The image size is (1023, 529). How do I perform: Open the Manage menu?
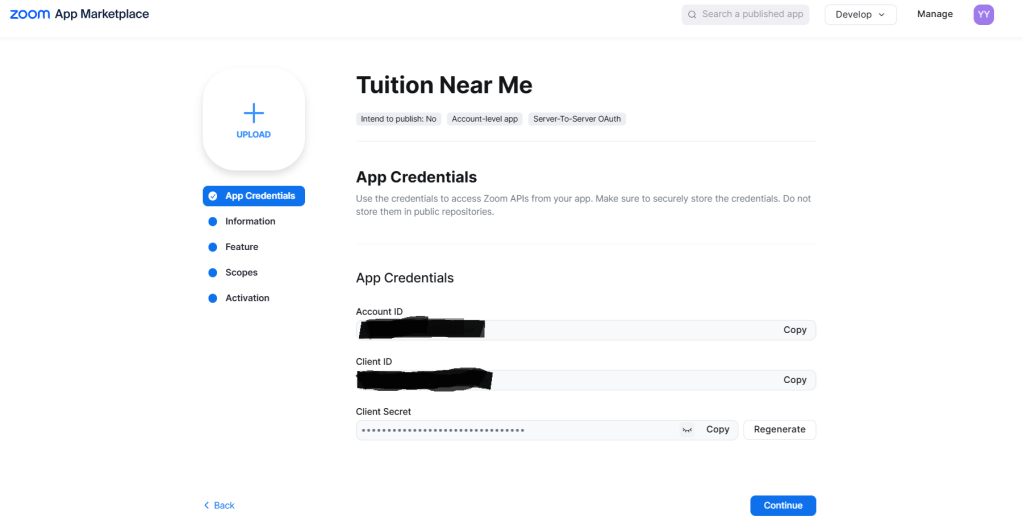pyautogui.click(x=935, y=15)
